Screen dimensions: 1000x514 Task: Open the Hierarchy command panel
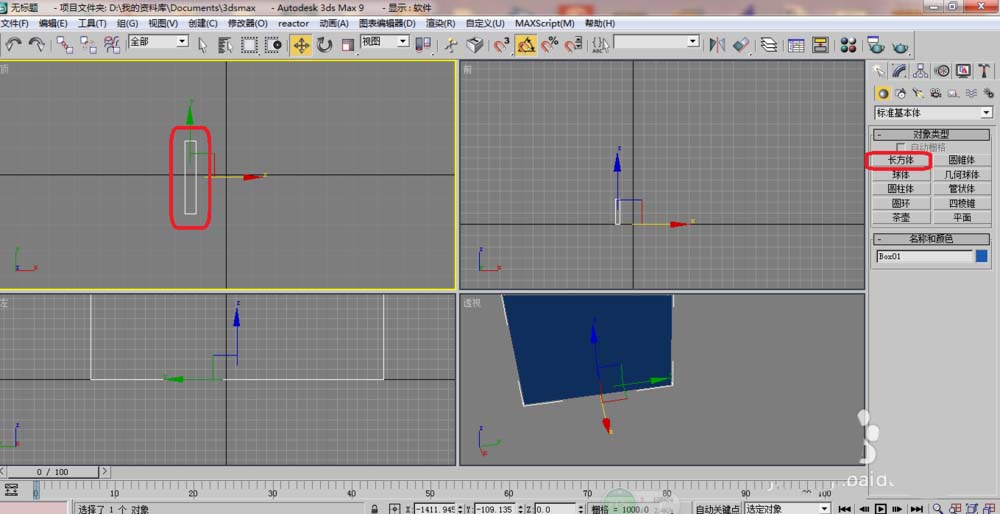coord(920,71)
